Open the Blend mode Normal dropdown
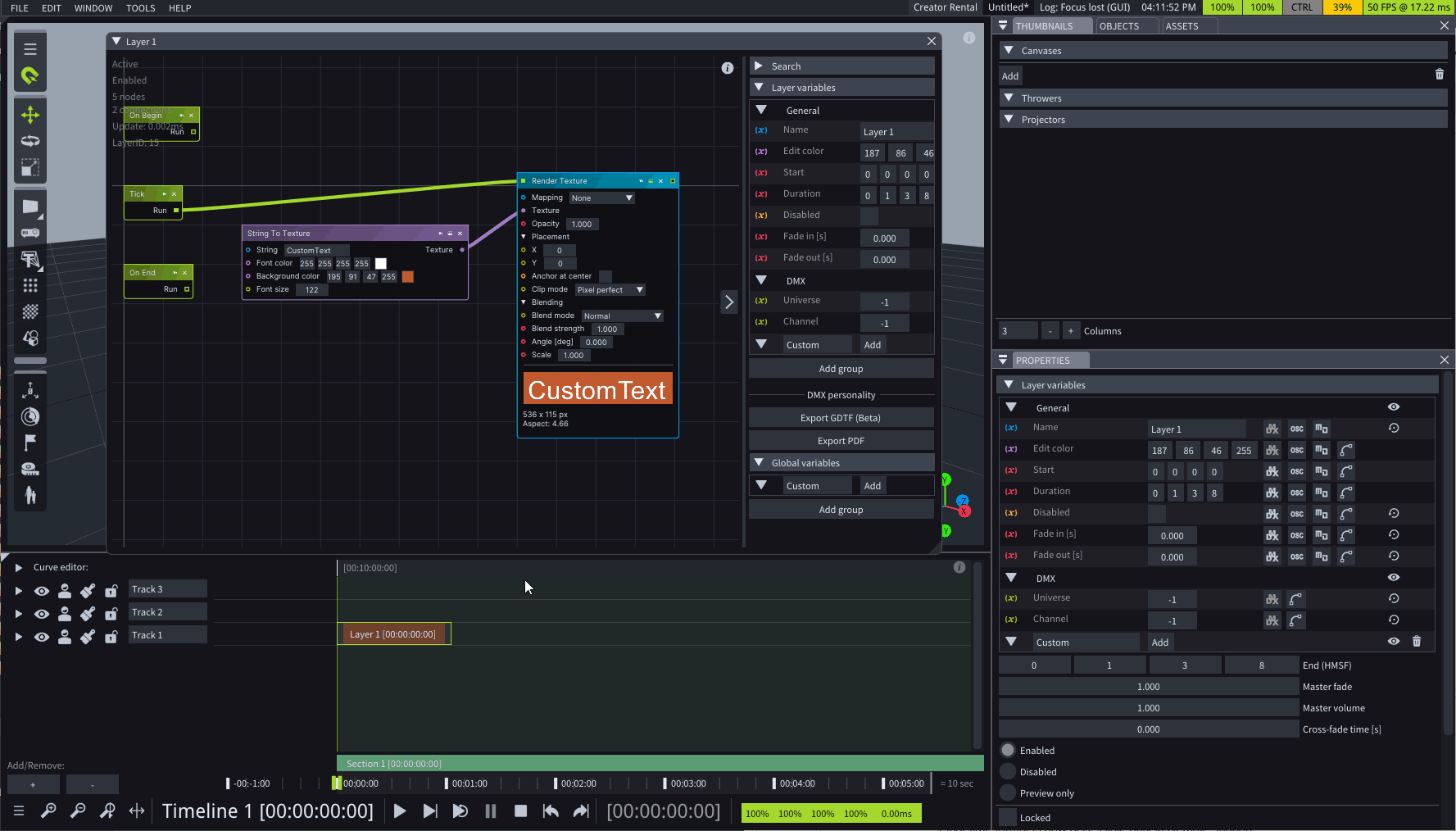The width and height of the screenshot is (1456, 831). tap(622, 316)
